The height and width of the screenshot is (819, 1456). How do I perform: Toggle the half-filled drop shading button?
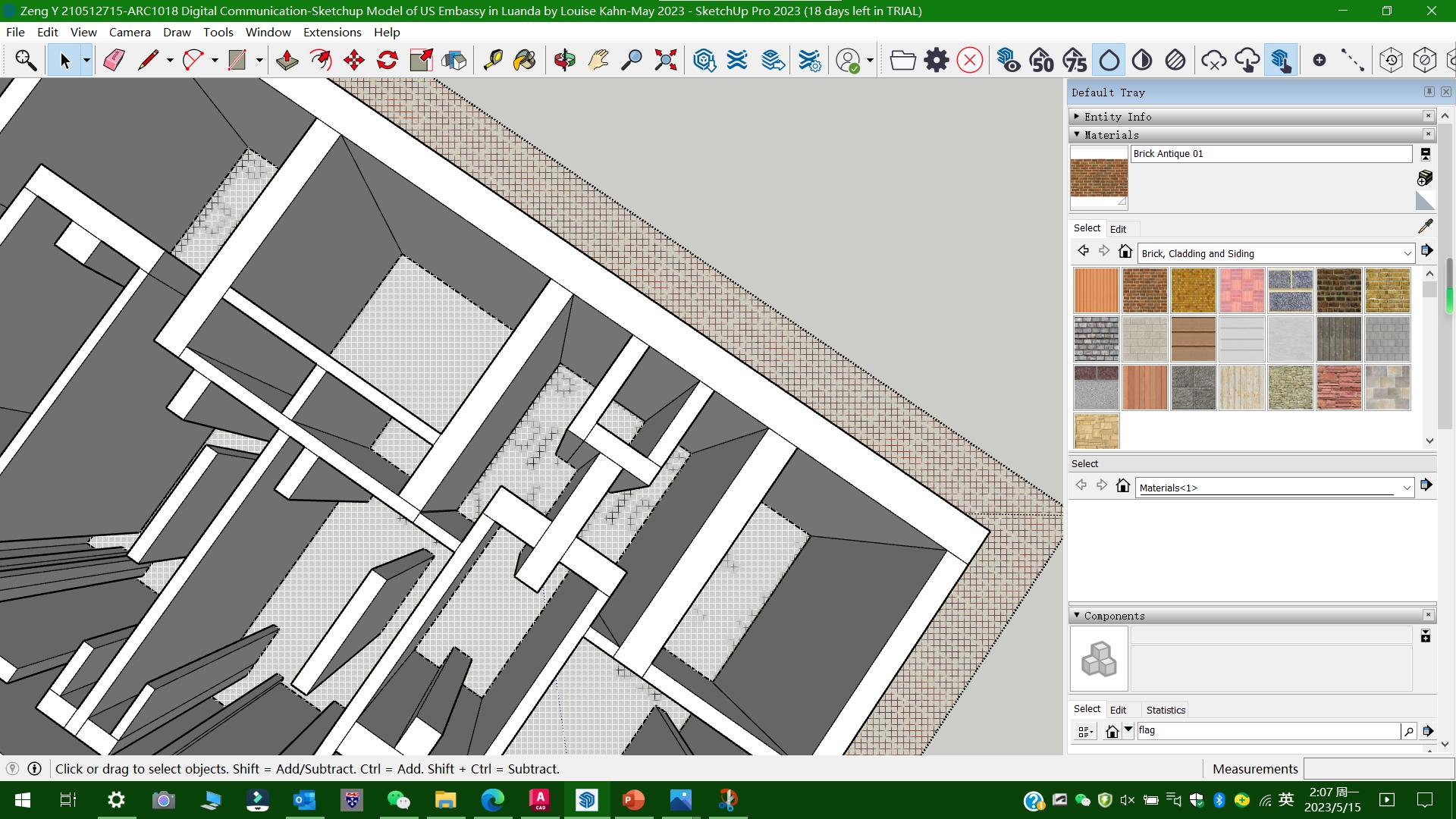[x=1142, y=60]
